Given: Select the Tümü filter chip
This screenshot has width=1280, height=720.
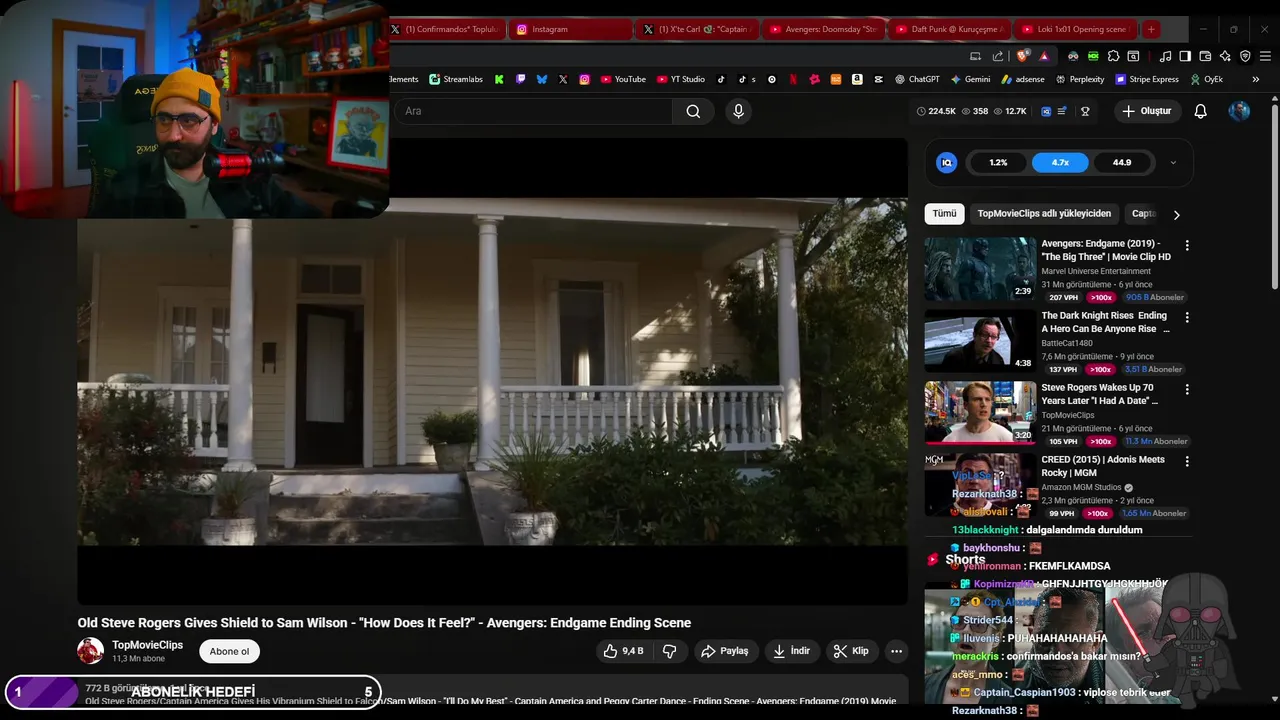Looking at the screenshot, I should 944,213.
